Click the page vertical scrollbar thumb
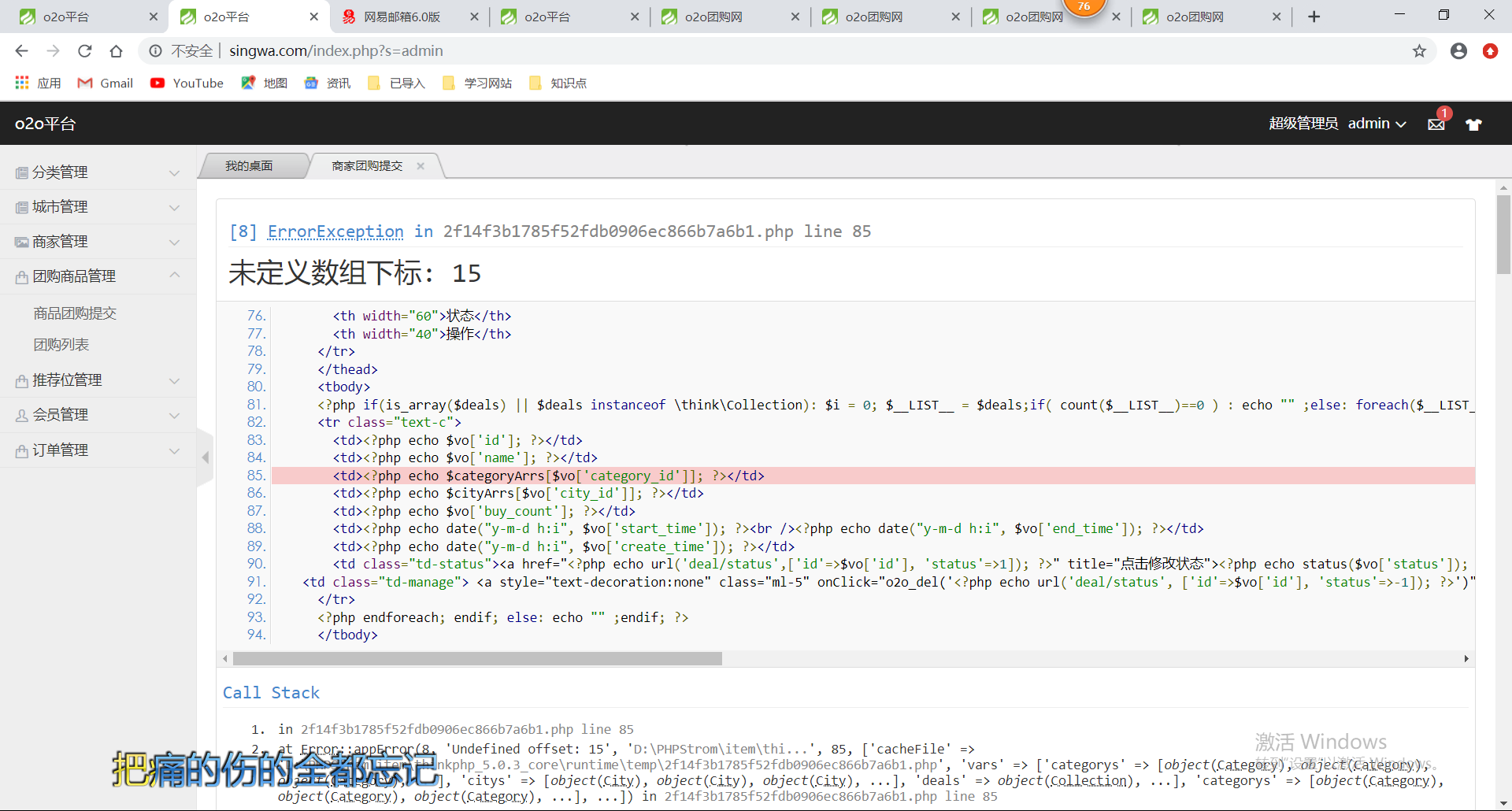 tap(1503, 234)
